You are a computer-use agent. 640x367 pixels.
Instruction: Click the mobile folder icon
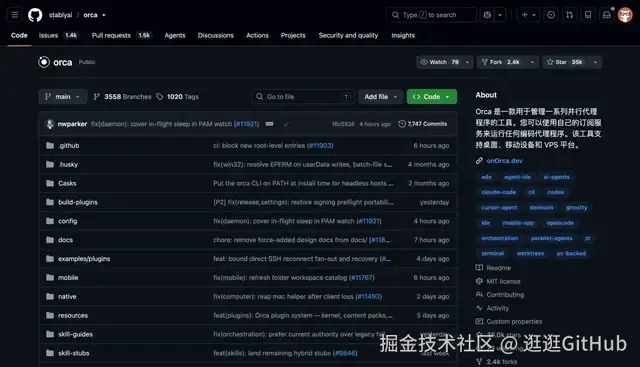(50, 277)
